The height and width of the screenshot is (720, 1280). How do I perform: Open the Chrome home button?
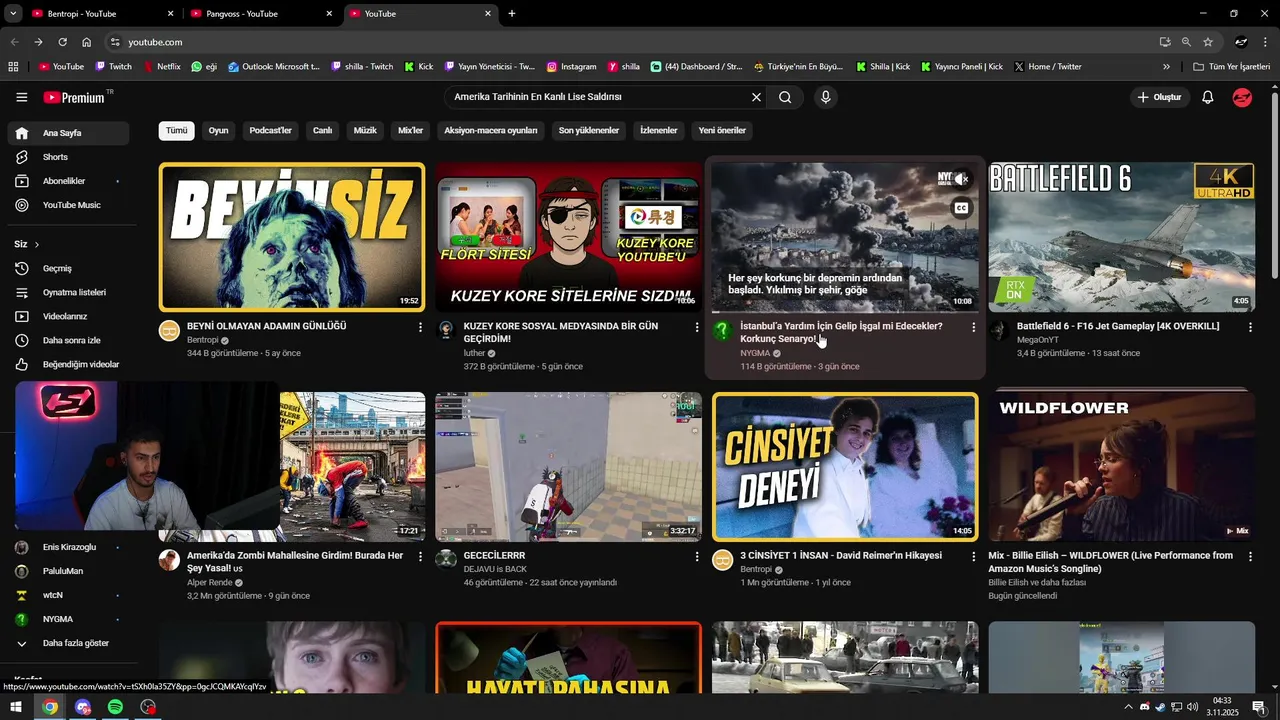pyautogui.click(x=86, y=42)
